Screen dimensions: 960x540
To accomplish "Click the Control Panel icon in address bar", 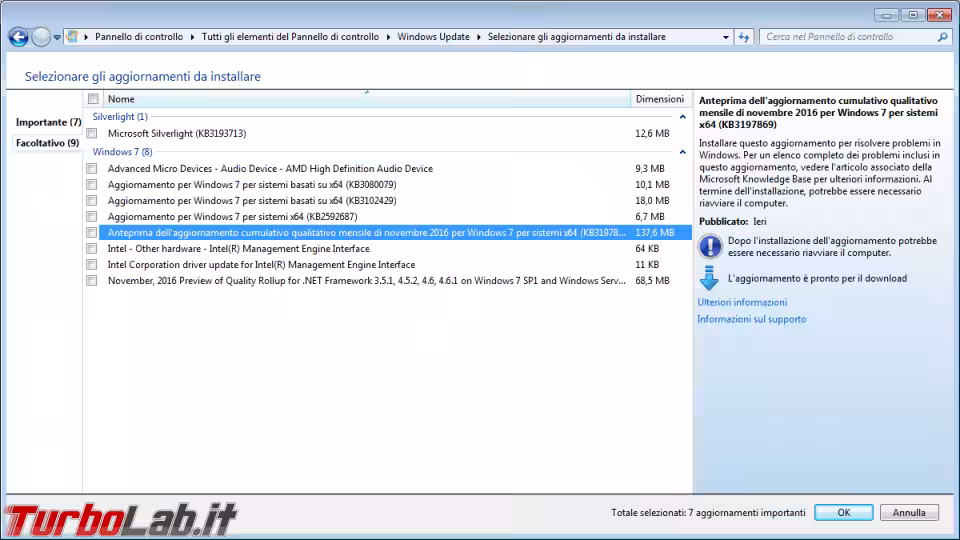I will coord(72,37).
